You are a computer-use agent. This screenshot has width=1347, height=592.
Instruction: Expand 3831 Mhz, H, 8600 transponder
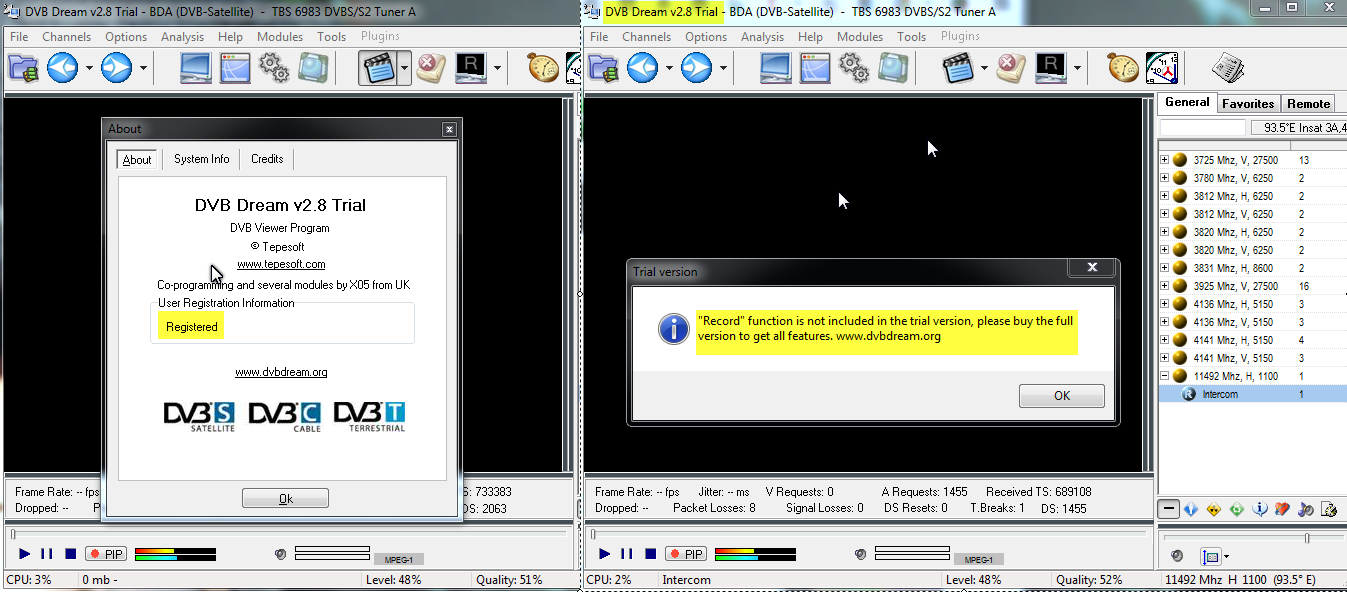[x=1164, y=268]
